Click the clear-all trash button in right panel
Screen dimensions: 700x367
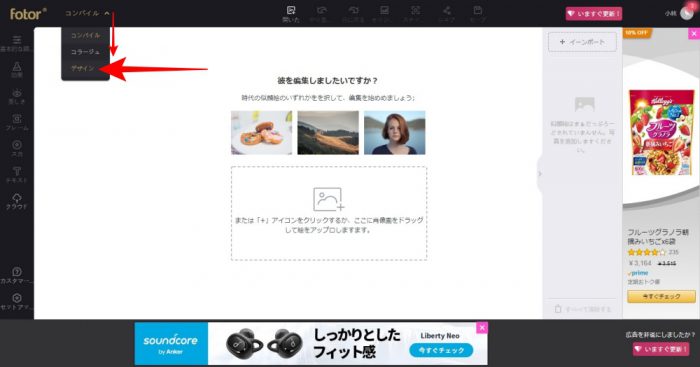[582, 309]
